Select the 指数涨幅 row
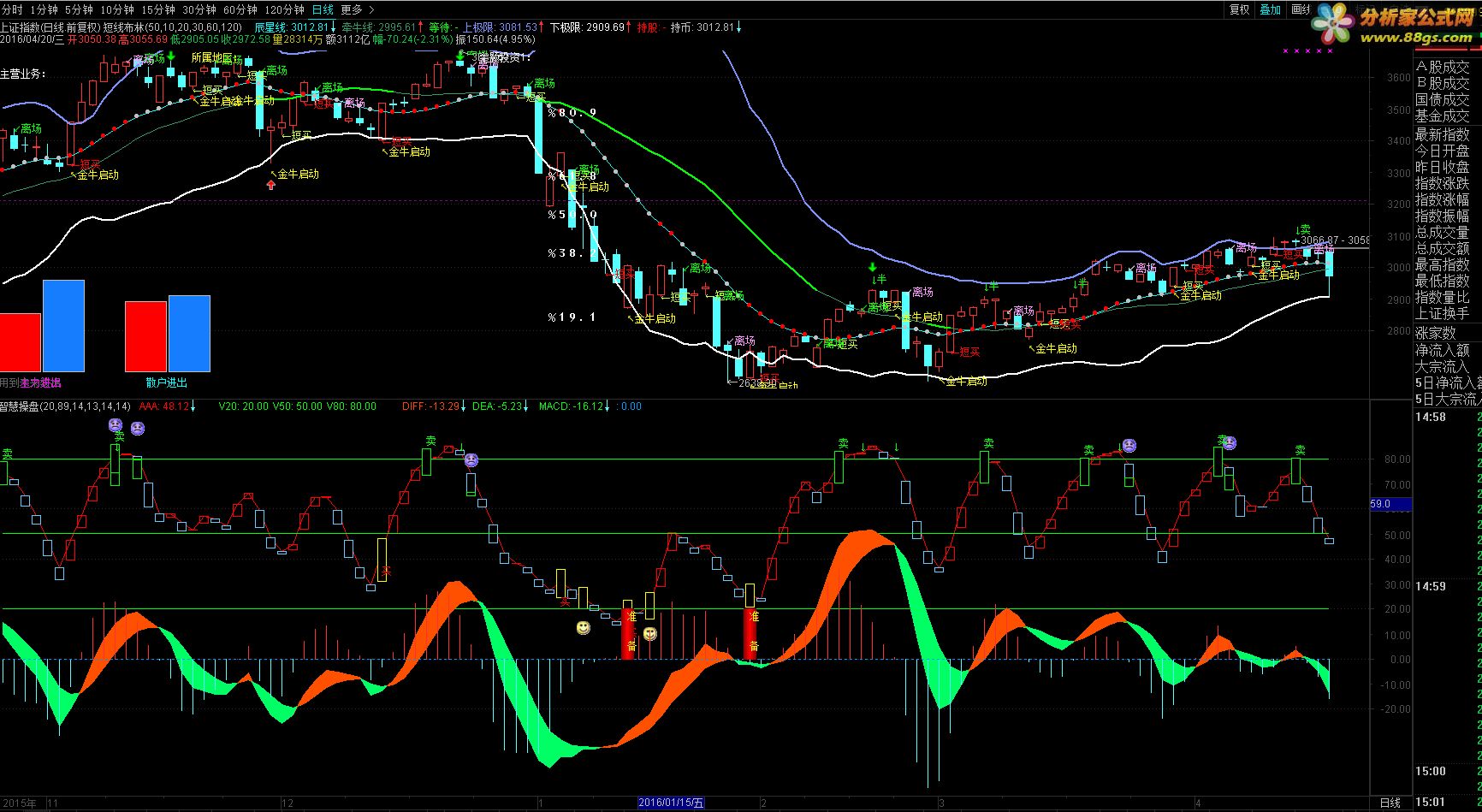 coord(1443,199)
